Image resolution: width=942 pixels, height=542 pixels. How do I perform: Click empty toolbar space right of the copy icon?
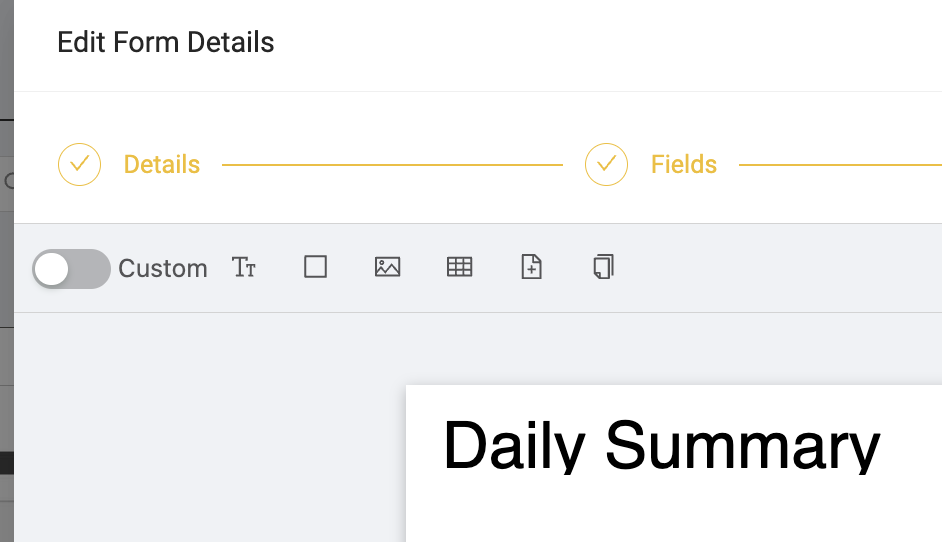click(x=781, y=268)
